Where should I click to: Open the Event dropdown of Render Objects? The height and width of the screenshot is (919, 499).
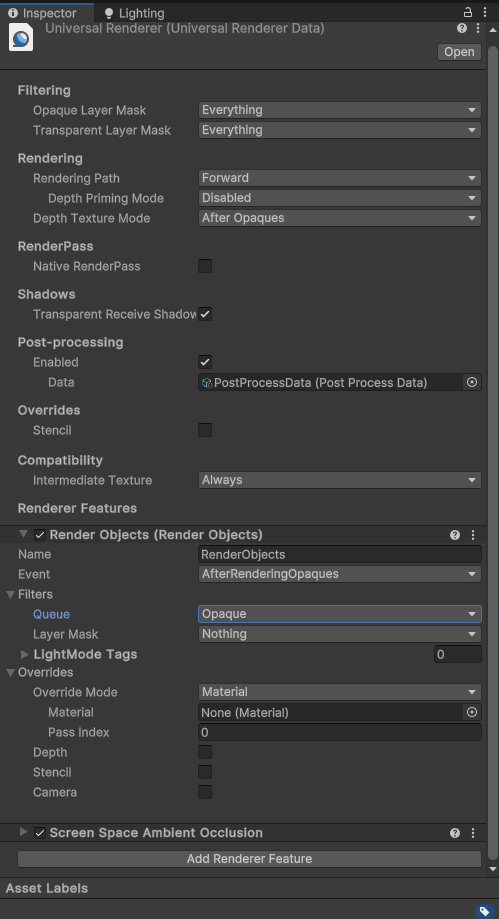coord(340,574)
